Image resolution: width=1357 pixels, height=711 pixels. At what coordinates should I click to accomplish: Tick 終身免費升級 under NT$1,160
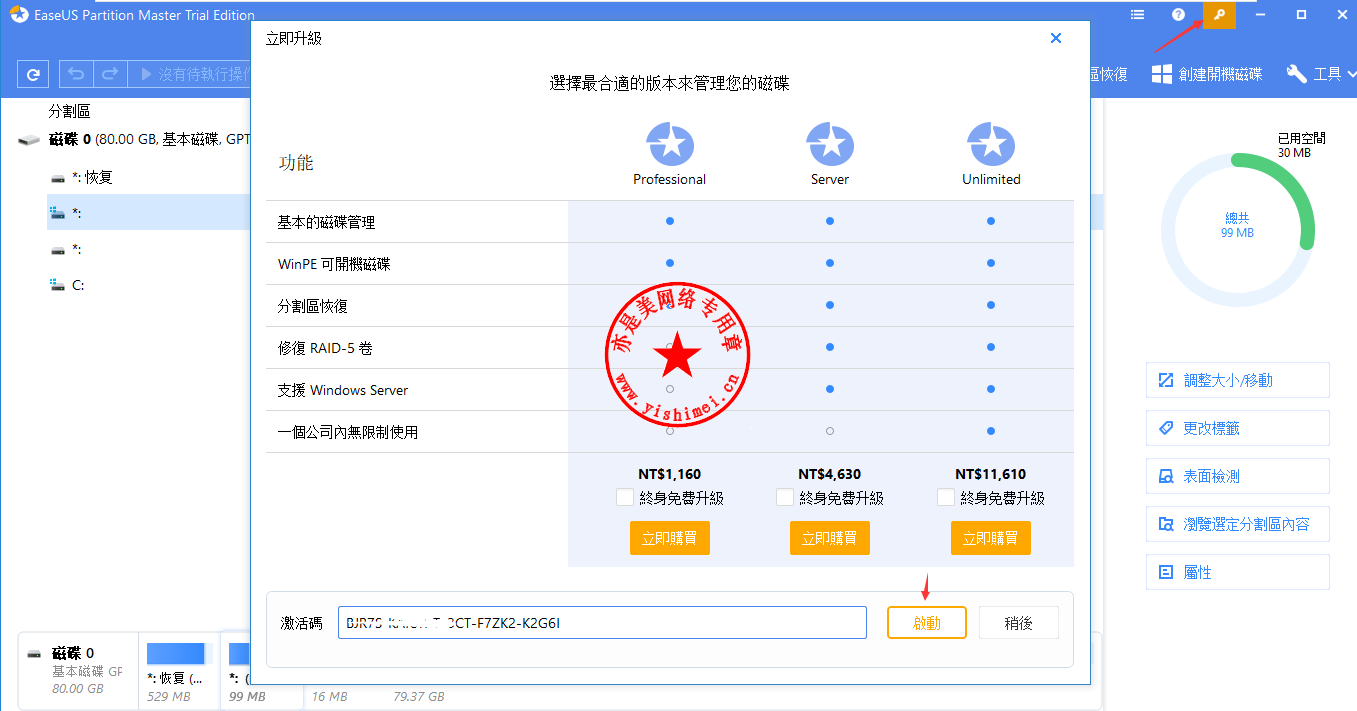[624, 497]
